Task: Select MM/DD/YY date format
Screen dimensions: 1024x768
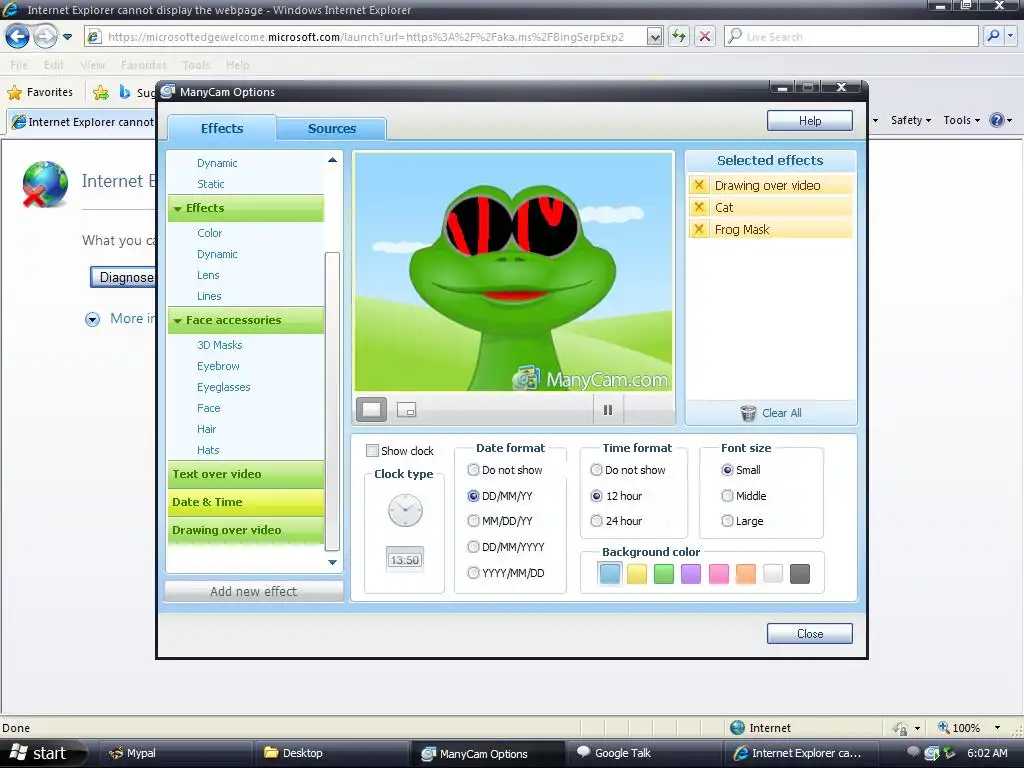Action: (x=473, y=520)
